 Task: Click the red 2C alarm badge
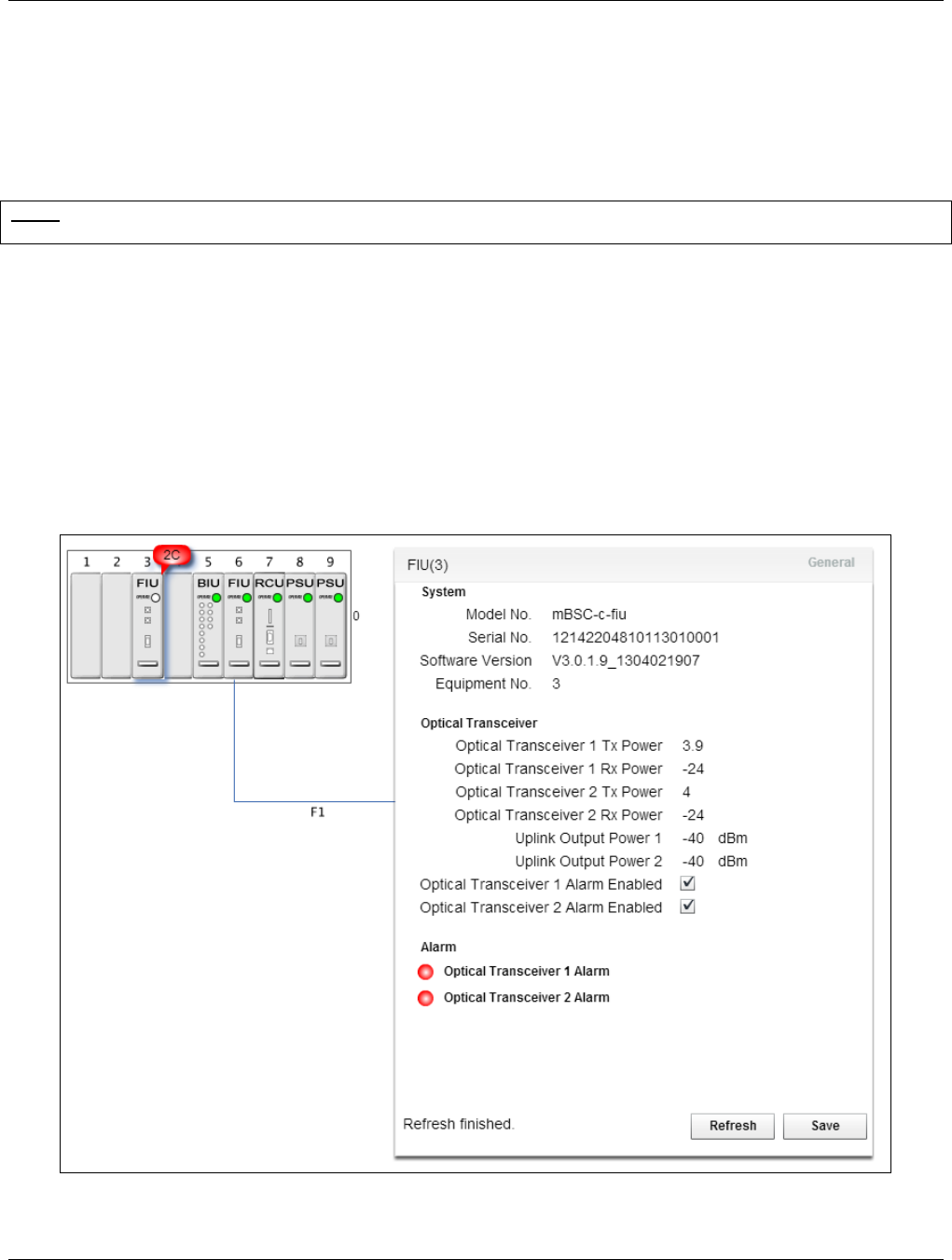point(172,556)
